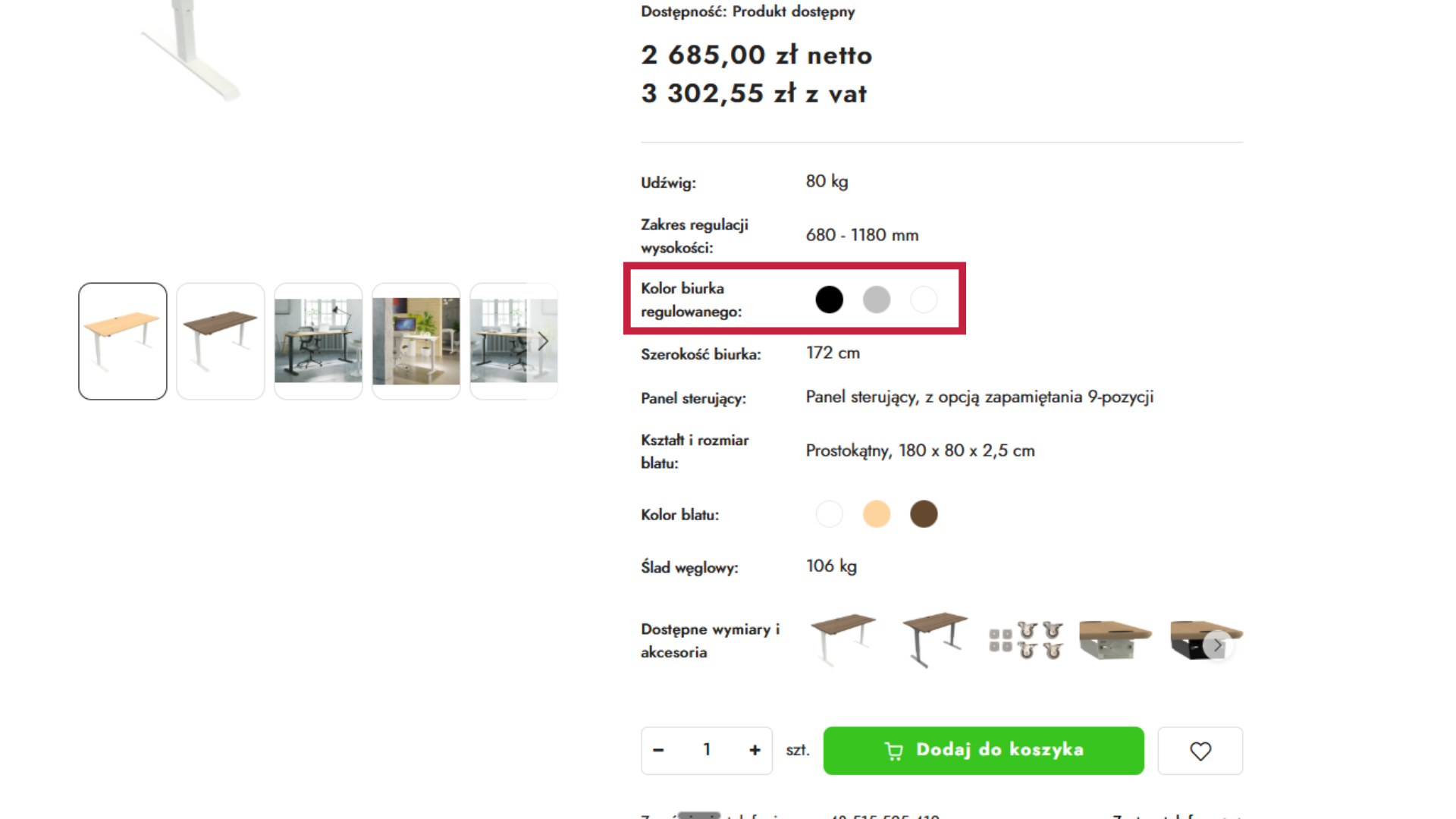Select brown desk with white legs variant
This screenshot has width=1456, height=819.
coord(843,639)
